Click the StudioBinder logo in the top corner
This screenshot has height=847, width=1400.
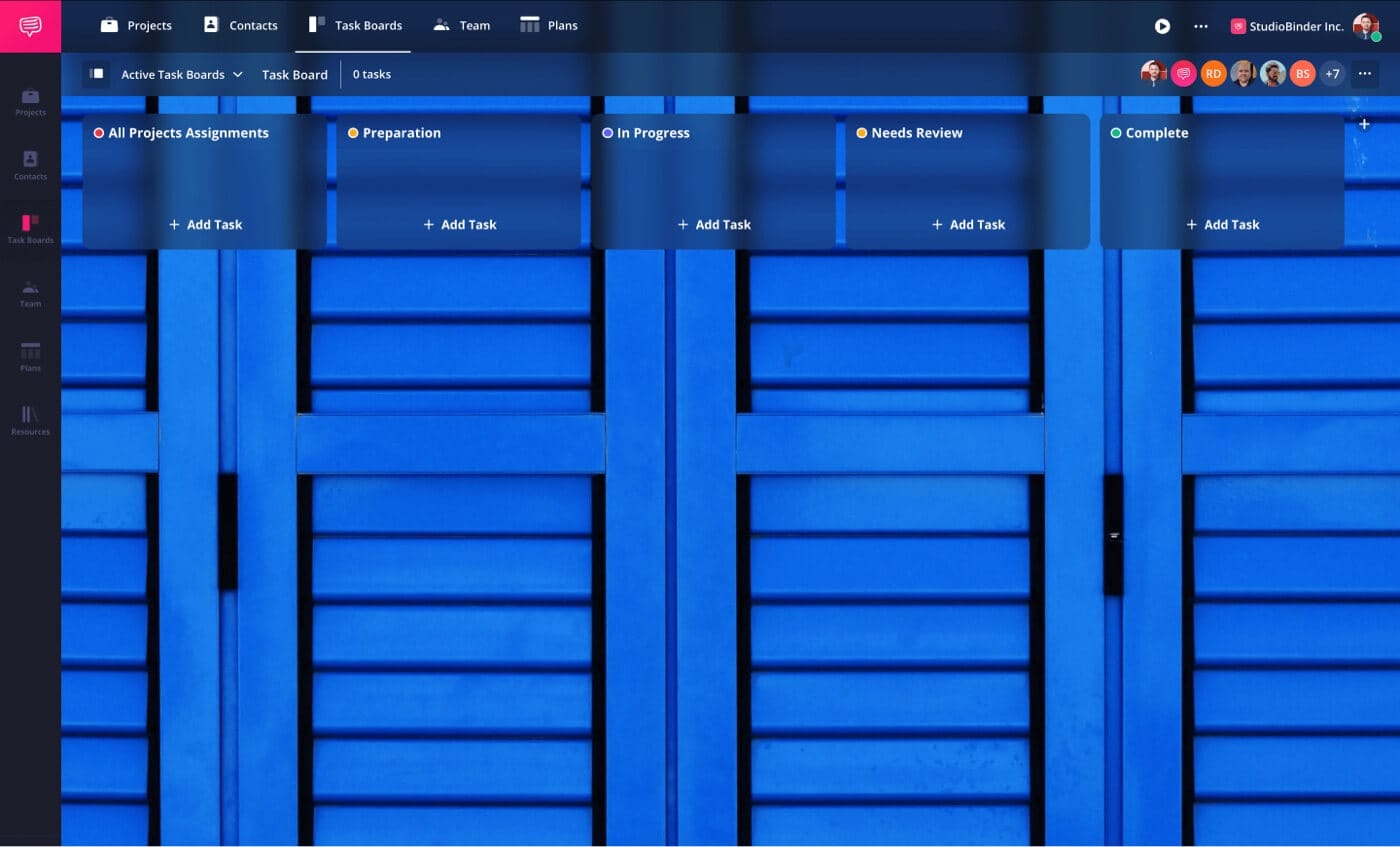(30, 25)
